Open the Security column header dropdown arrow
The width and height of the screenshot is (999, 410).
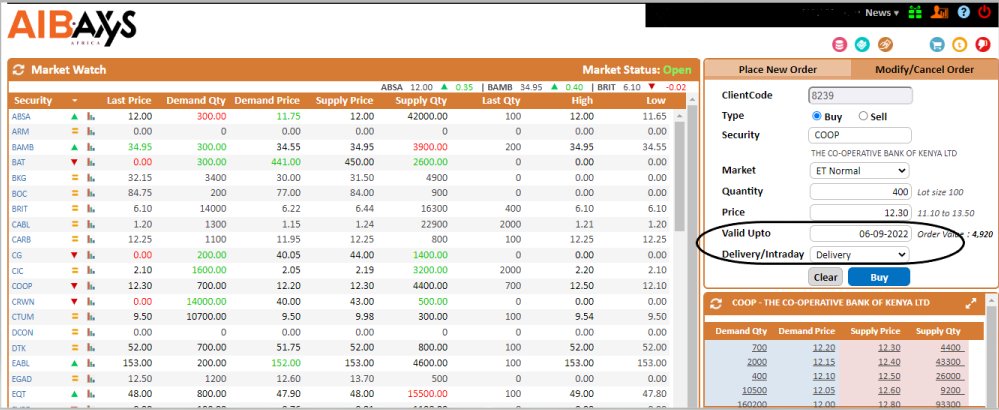coord(75,101)
